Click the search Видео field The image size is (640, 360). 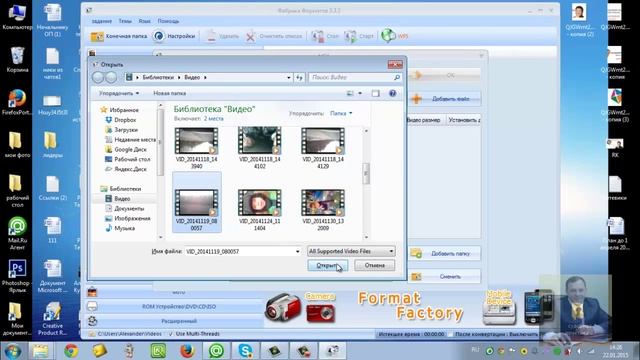[x=354, y=77]
